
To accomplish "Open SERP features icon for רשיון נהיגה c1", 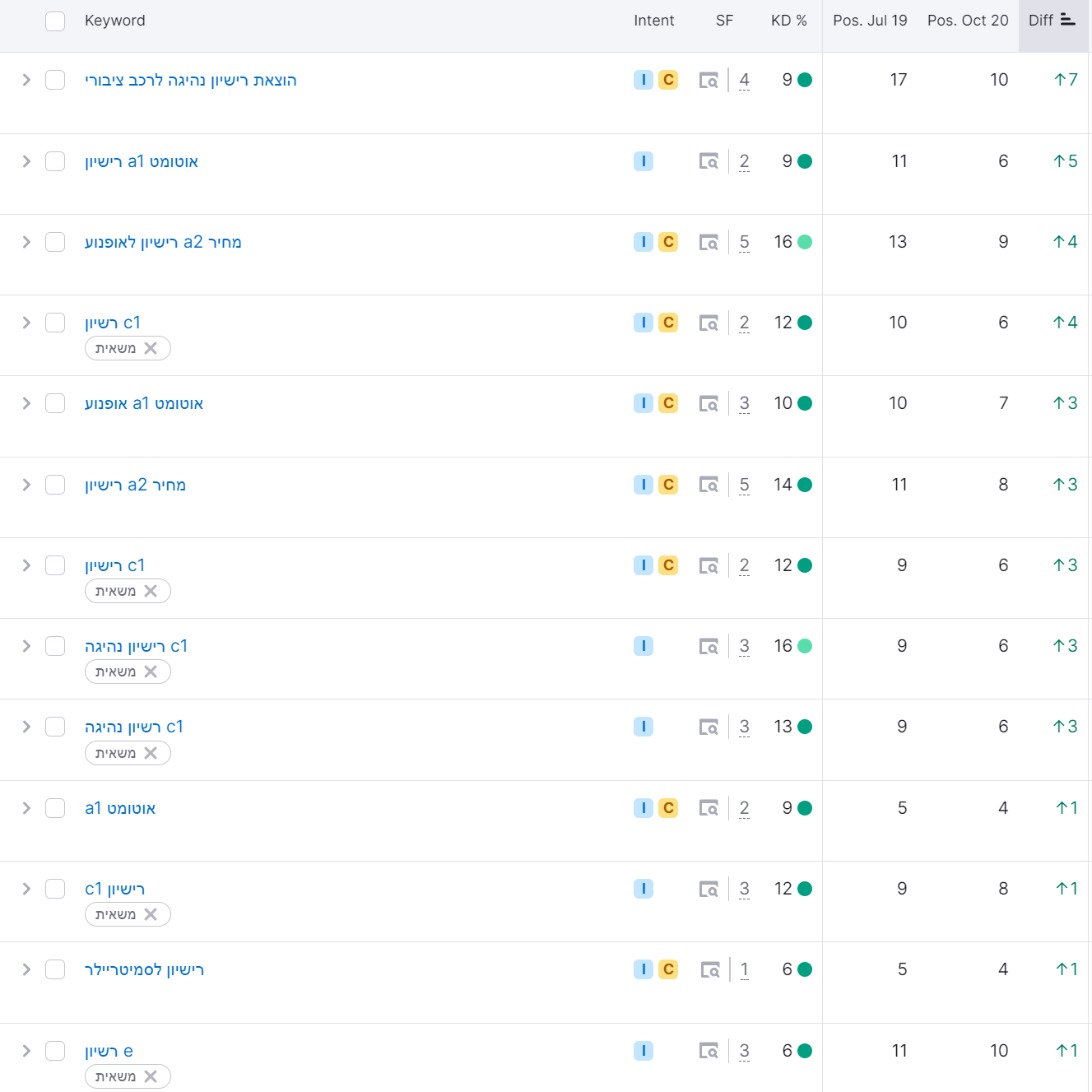I will [709, 727].
